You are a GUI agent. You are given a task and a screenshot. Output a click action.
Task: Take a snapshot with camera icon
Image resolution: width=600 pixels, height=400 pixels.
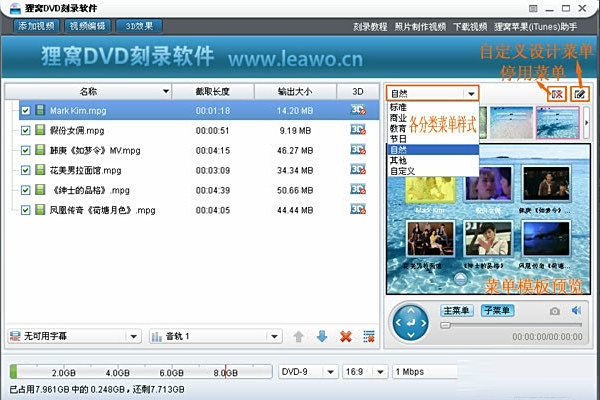tap(555, 311)
